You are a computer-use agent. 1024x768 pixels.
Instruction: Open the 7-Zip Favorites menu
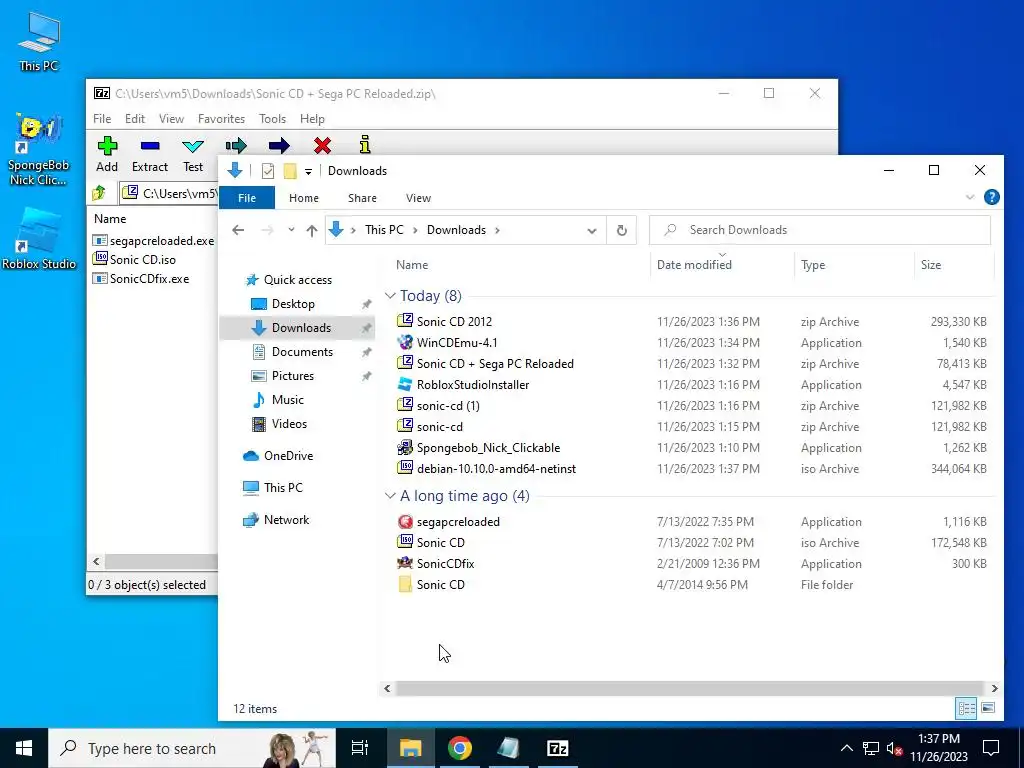[x=221, y=119]
